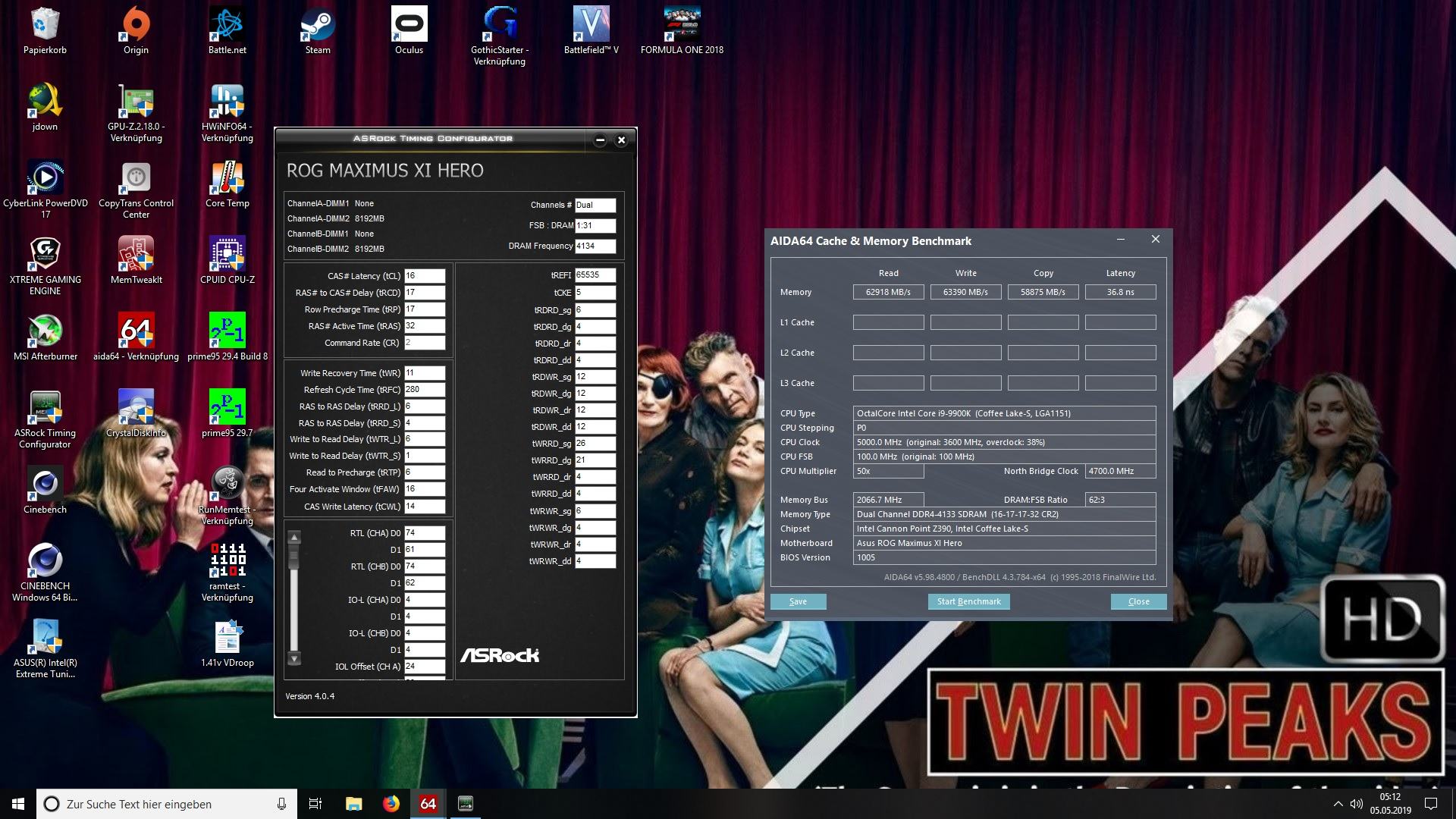
Task: Click the Four Activate Window (tFAW) field
Action: 425,489
